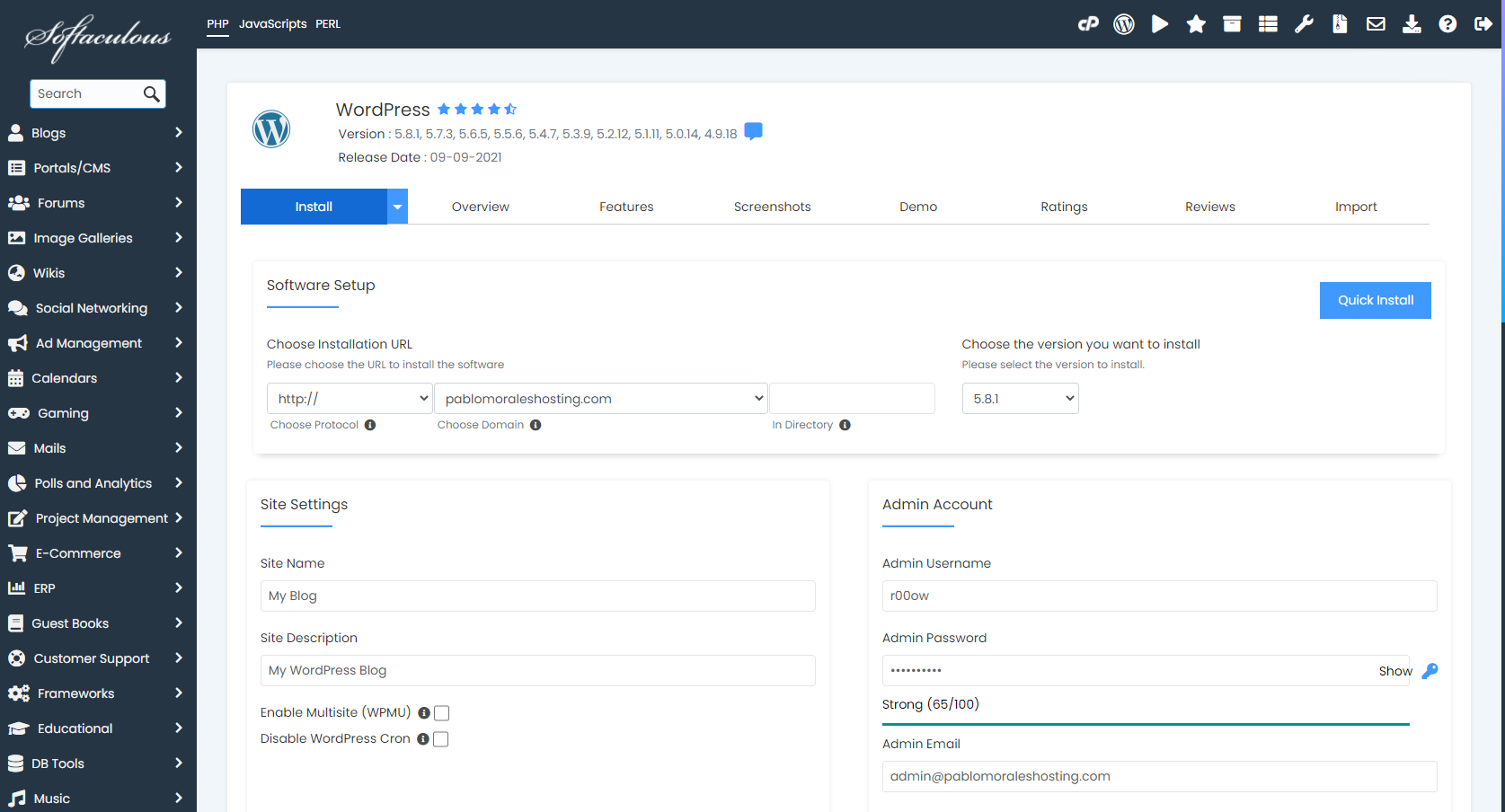Log out using the sign-out icon
The image size is (1505, 812).
coord(1483,23)
